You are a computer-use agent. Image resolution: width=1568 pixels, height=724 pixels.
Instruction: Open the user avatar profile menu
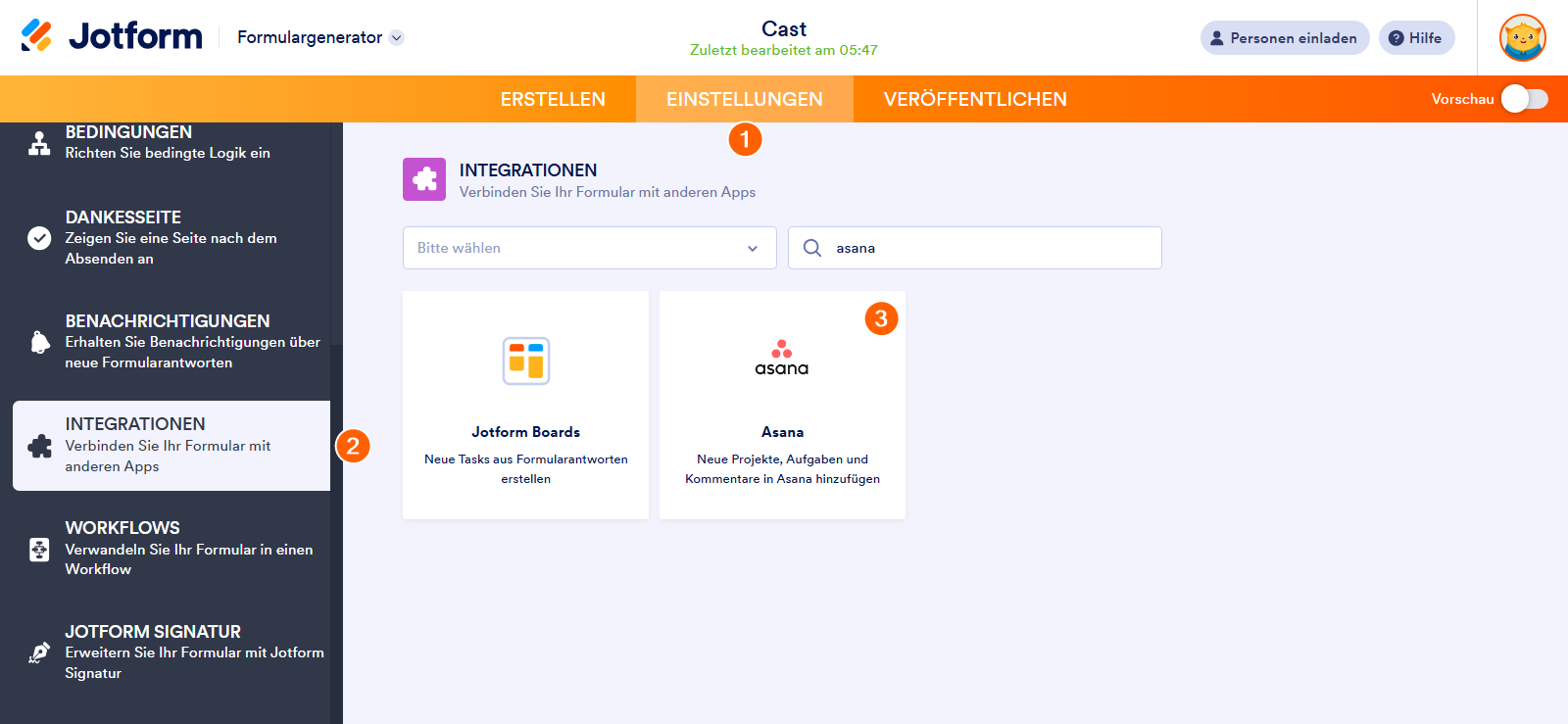click(x=1522, y=38)
